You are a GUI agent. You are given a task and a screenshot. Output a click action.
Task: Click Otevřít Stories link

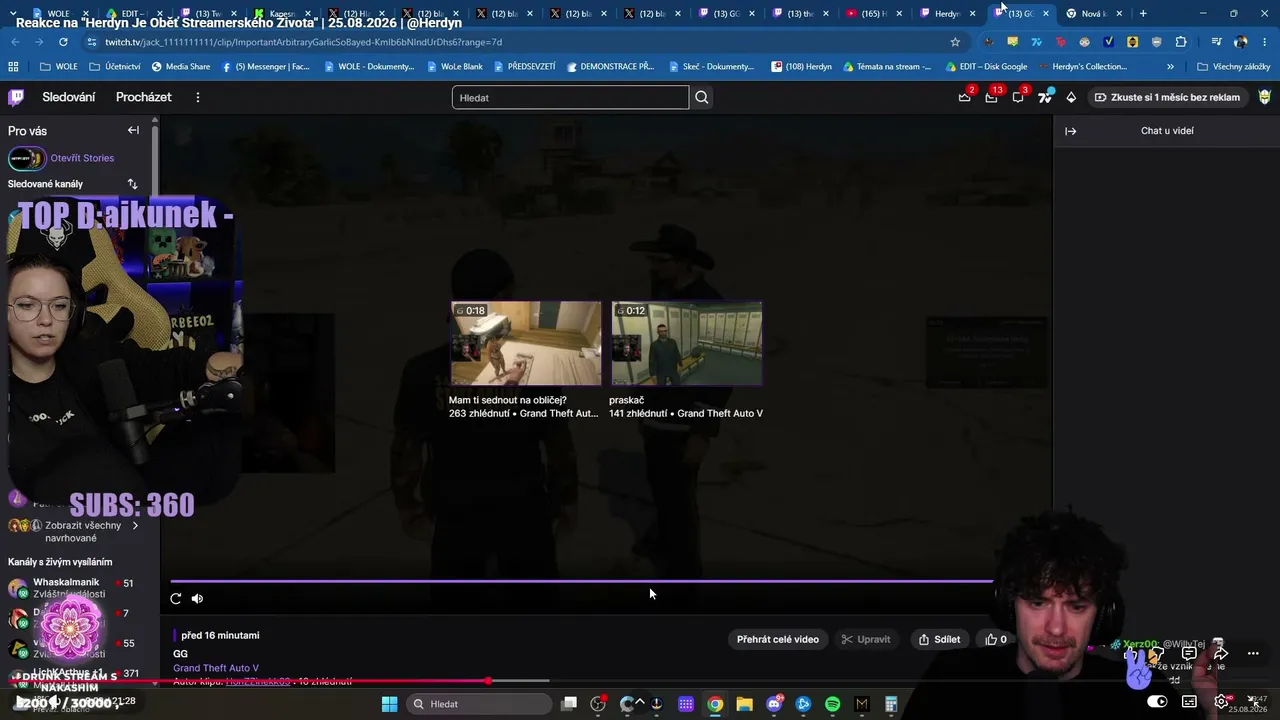tap(82, 158)
